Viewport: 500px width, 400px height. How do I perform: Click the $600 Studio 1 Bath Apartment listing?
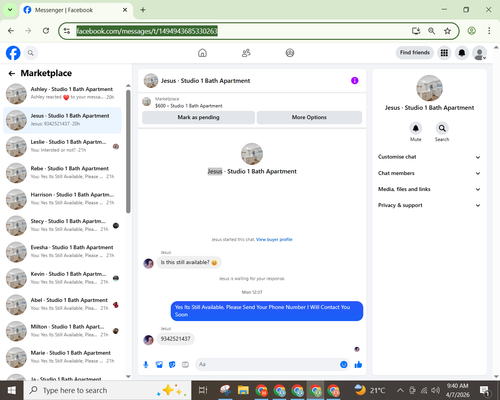click(189, 106)
